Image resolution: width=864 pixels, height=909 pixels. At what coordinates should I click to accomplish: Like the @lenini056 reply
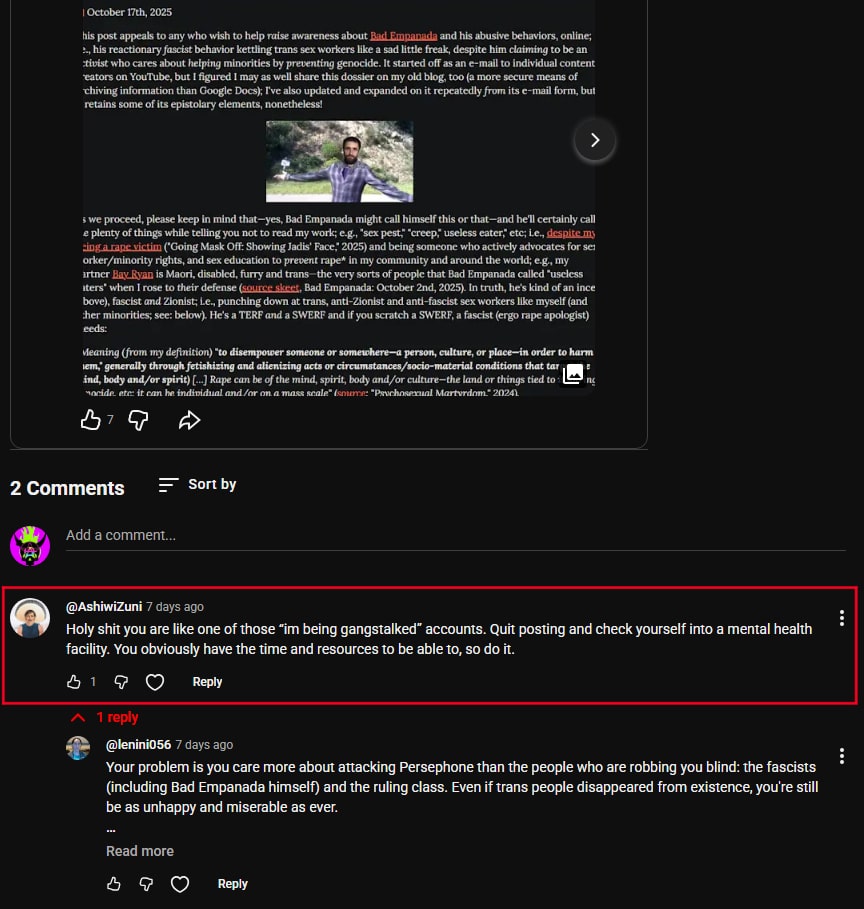point(114,883)
